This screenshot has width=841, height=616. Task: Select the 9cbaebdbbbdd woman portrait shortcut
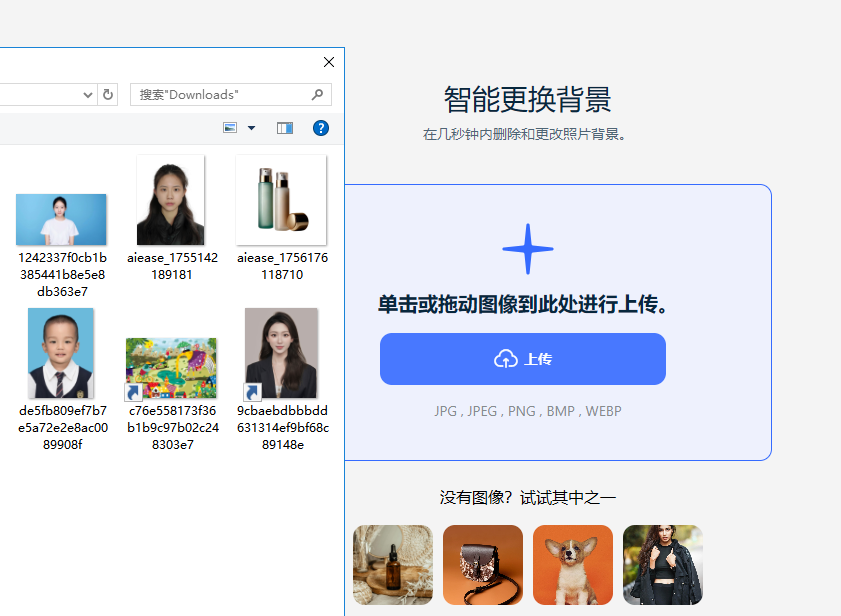(281, 354)
